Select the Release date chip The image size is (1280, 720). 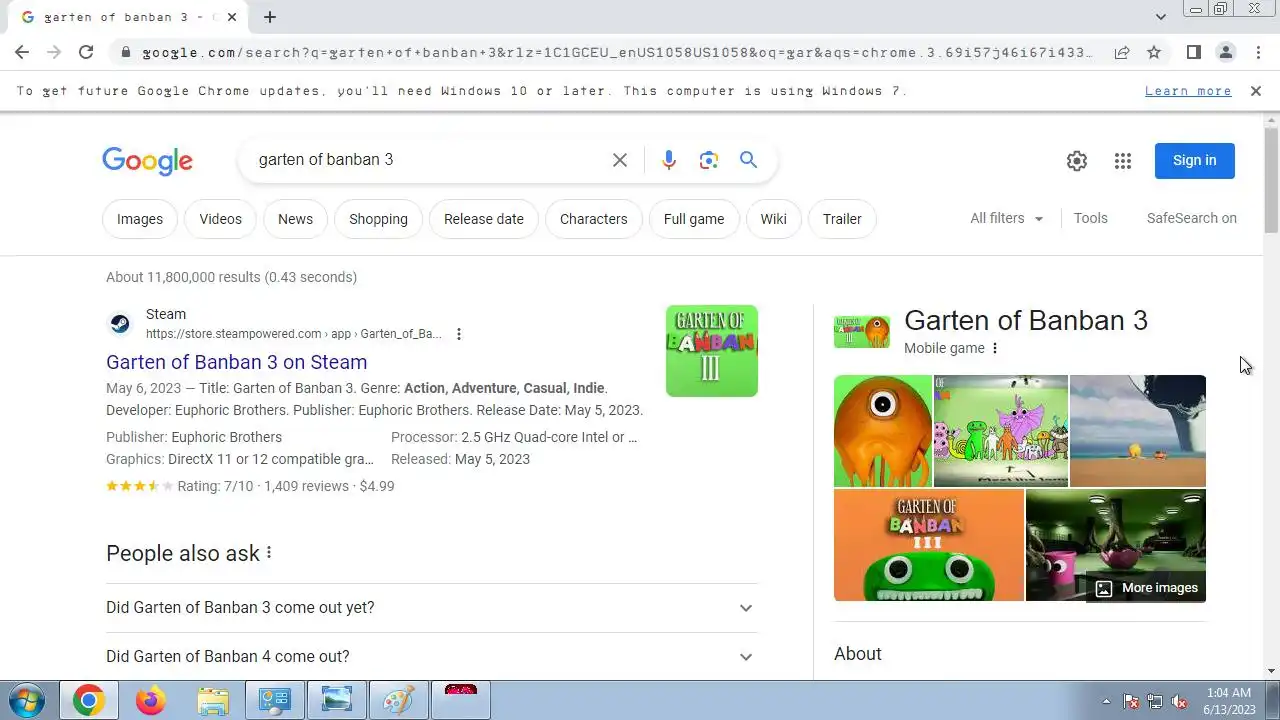(484, 219)
